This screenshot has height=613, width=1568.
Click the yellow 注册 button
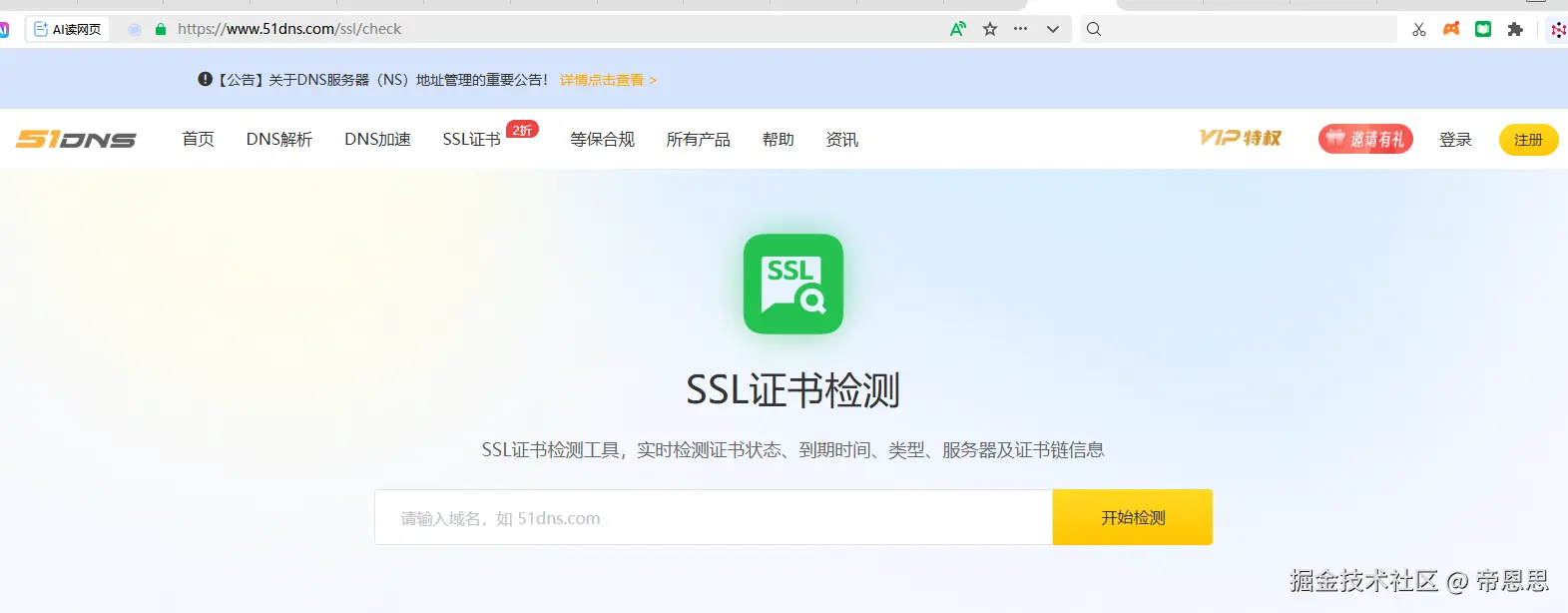tap(1528, 140)
